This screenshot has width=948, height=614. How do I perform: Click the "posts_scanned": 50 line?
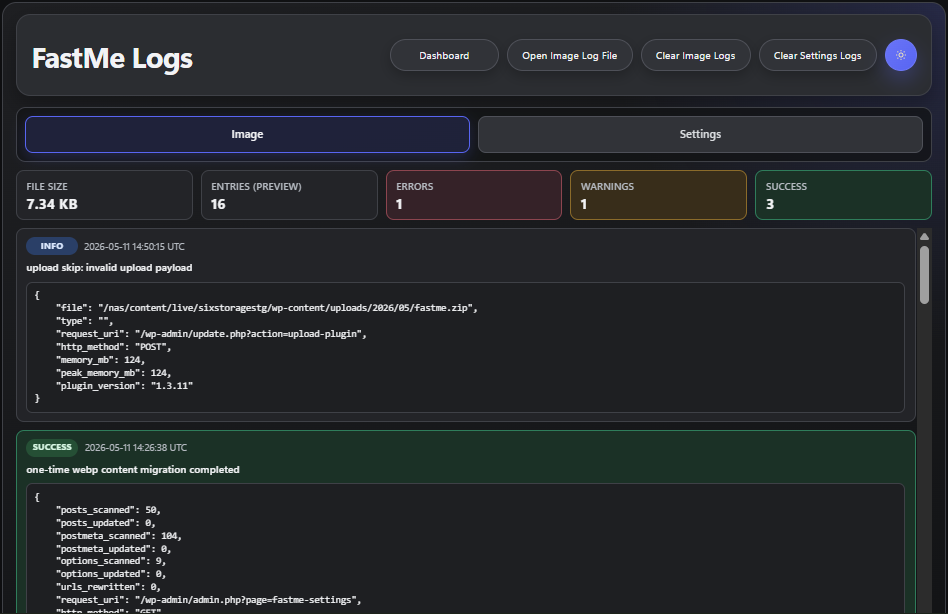coord(108,510)
